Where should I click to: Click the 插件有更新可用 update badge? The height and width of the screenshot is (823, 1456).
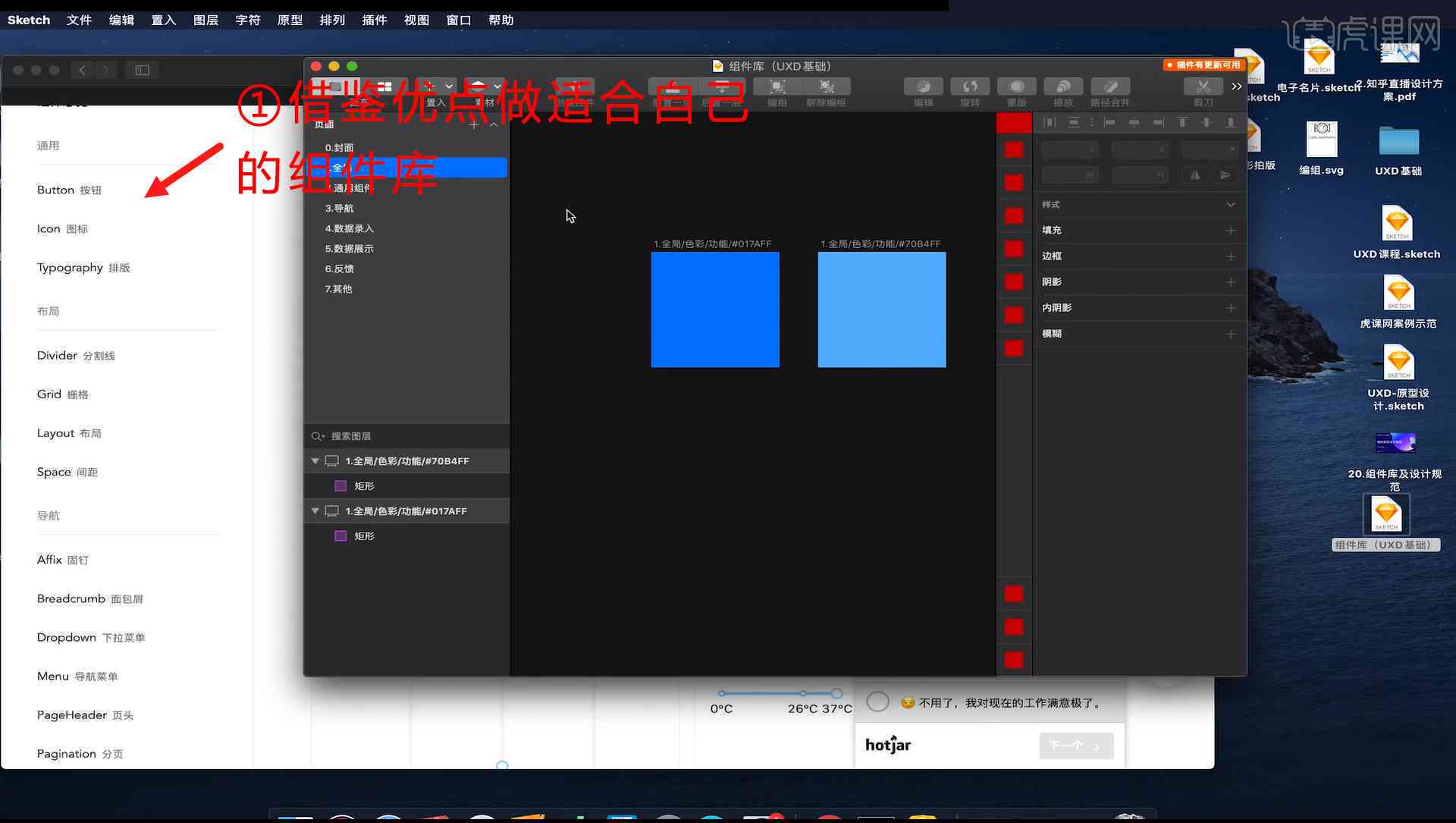(1203, 65)
